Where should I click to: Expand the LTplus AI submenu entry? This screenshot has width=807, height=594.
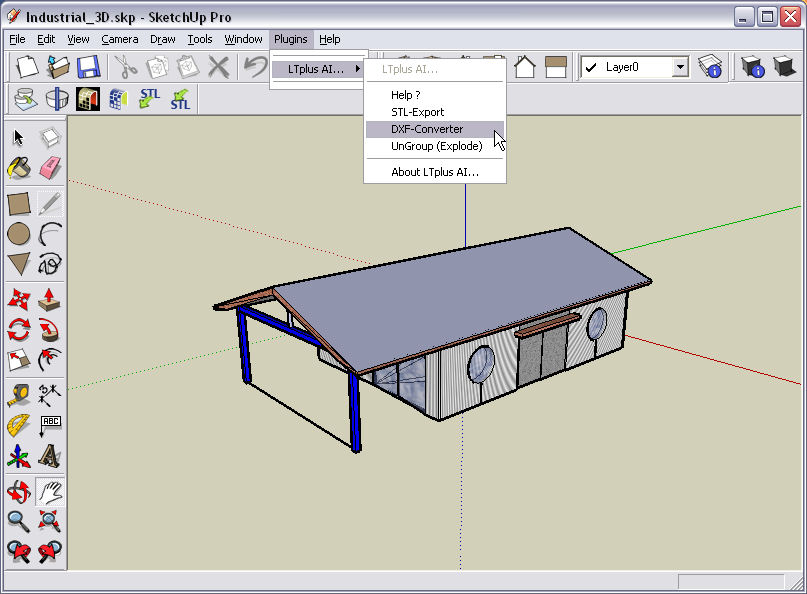[318, 69]
